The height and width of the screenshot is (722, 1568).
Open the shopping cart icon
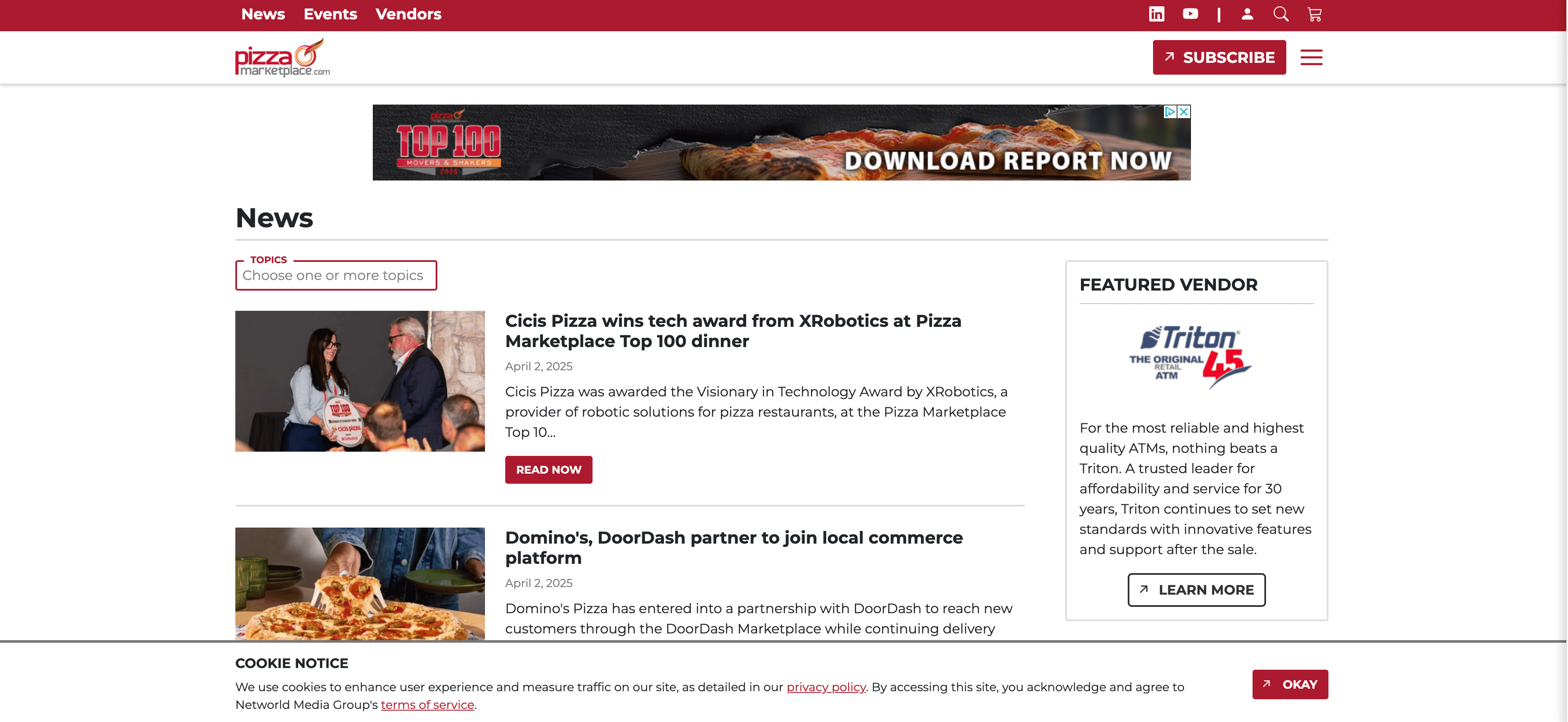point(1314,14)
